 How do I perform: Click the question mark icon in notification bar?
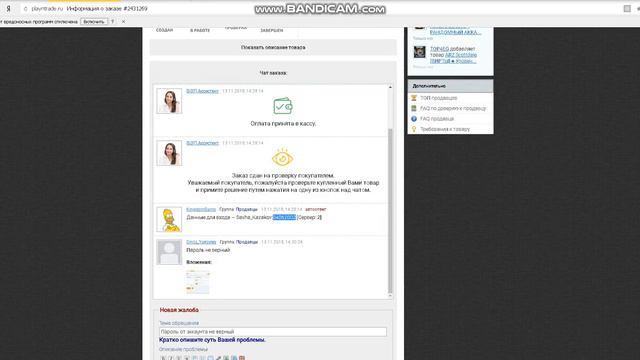113,22
